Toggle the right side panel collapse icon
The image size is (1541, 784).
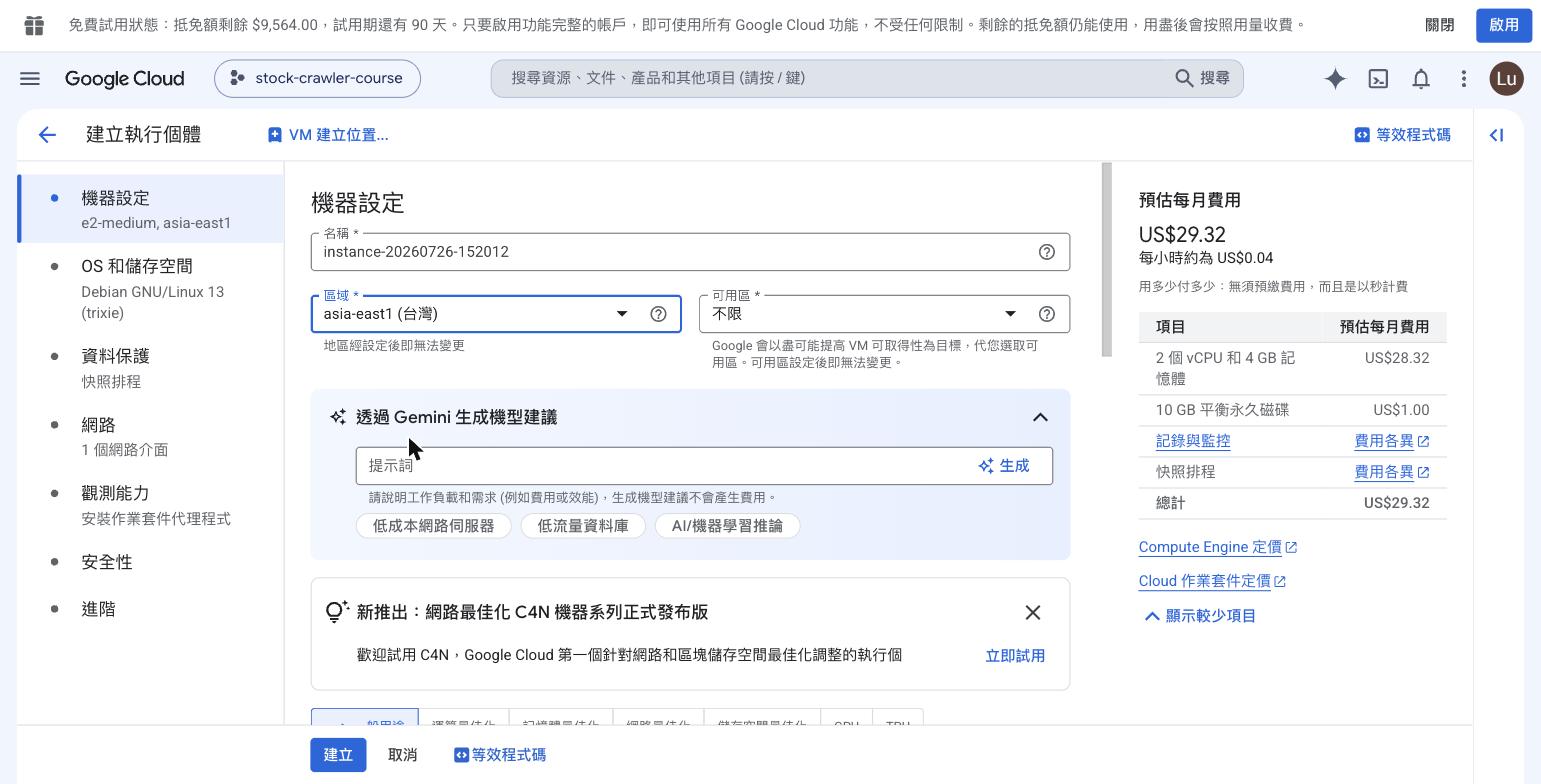click(x=1497, y=135)
